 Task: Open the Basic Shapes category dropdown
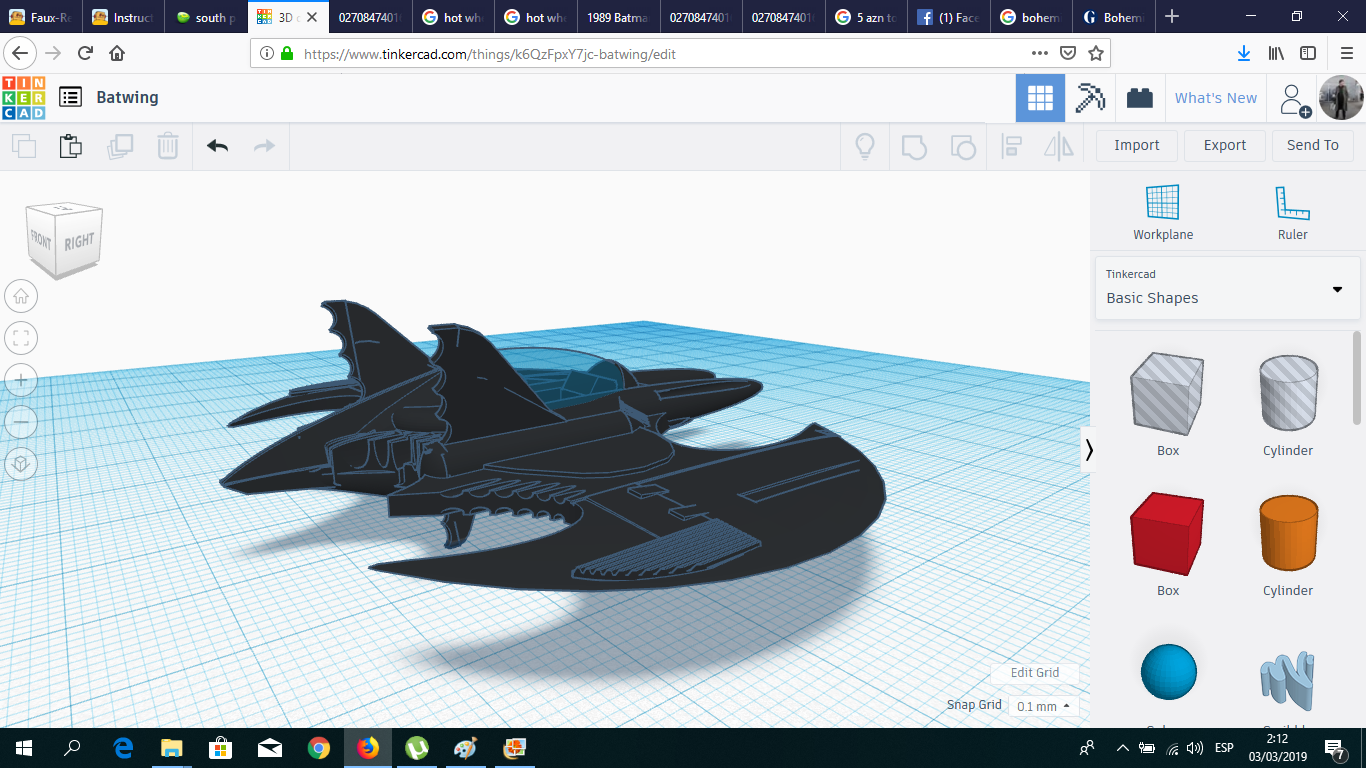(x=1228, y=287)
